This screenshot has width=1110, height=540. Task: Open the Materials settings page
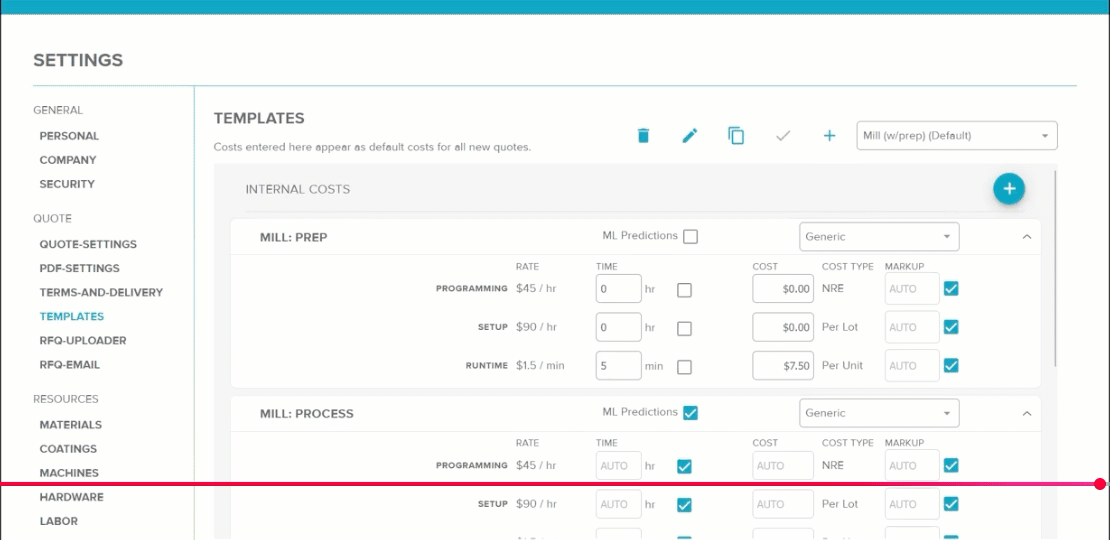[70, 425]
